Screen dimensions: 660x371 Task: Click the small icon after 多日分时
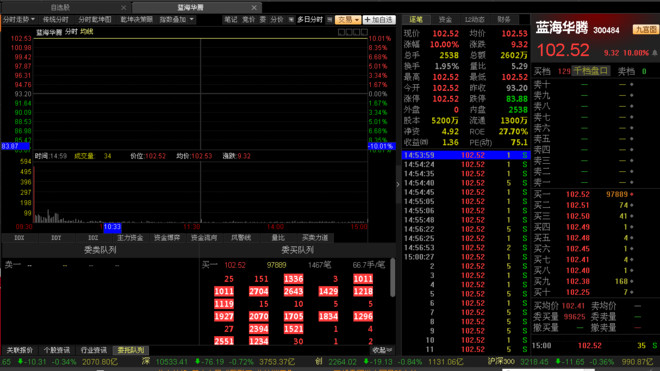pos(330,20)
